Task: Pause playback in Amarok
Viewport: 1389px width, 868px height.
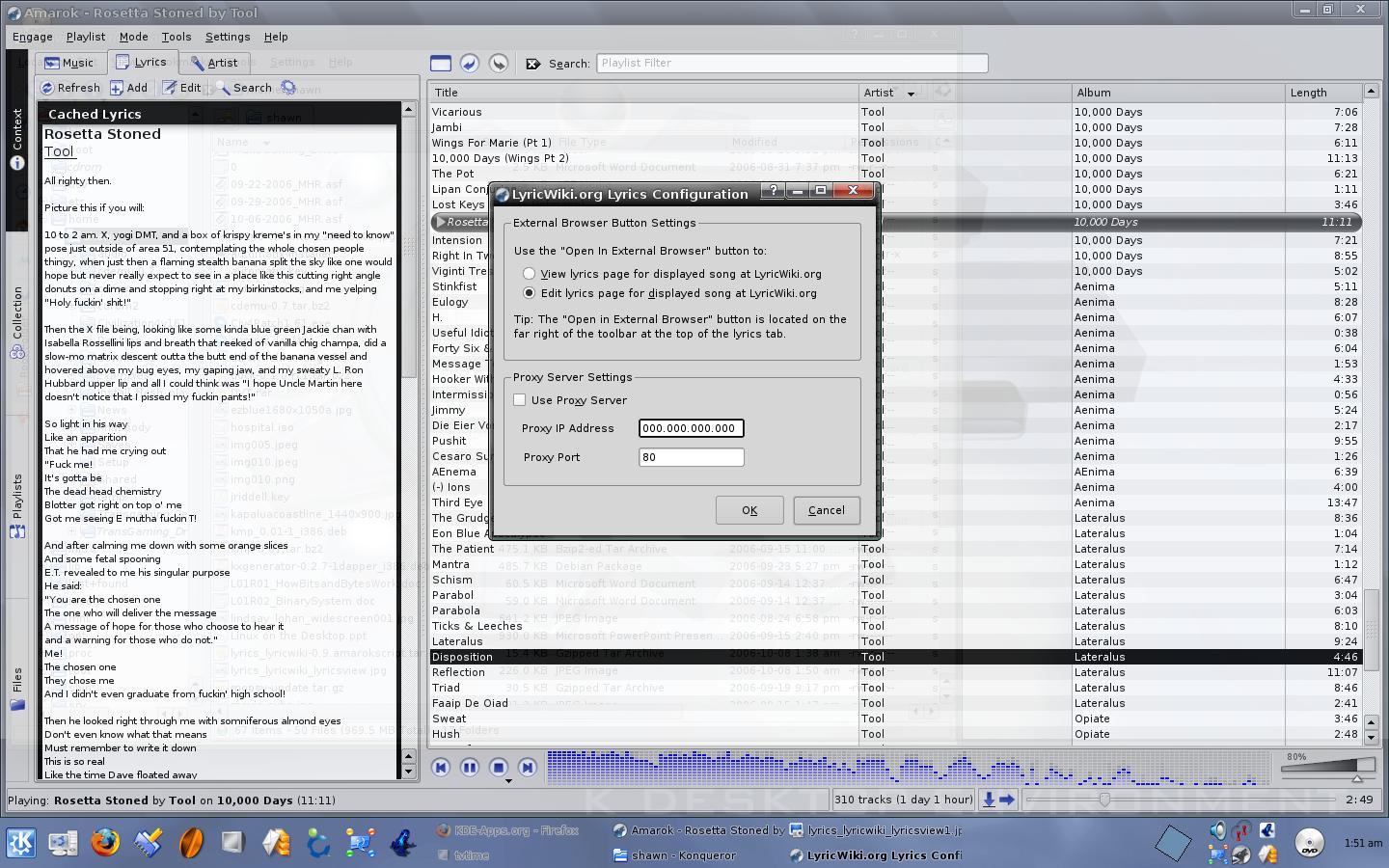Action: [470, 768]
